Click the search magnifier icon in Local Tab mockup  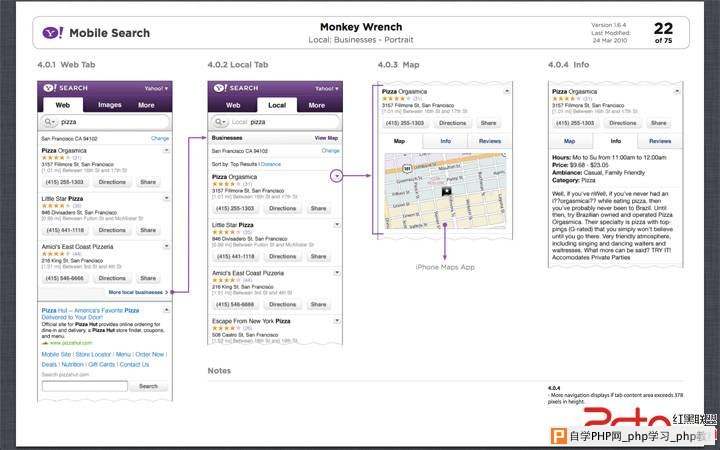tap(219, 122)
